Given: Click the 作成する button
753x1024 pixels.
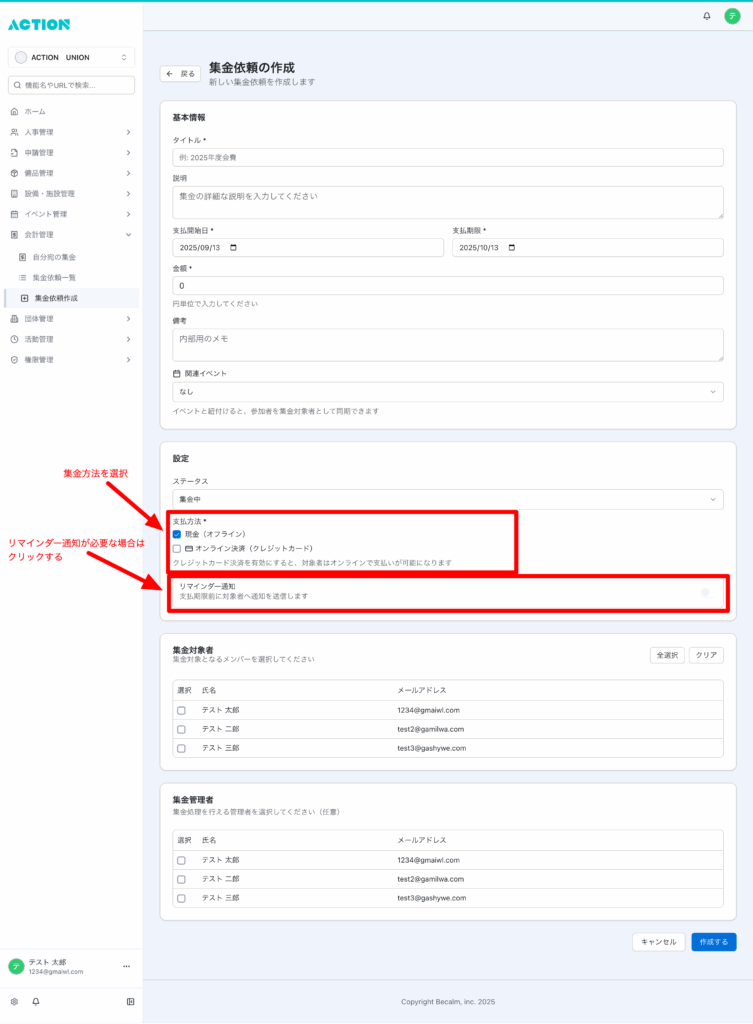Looking at the screenshot, I should pos(713,941).
